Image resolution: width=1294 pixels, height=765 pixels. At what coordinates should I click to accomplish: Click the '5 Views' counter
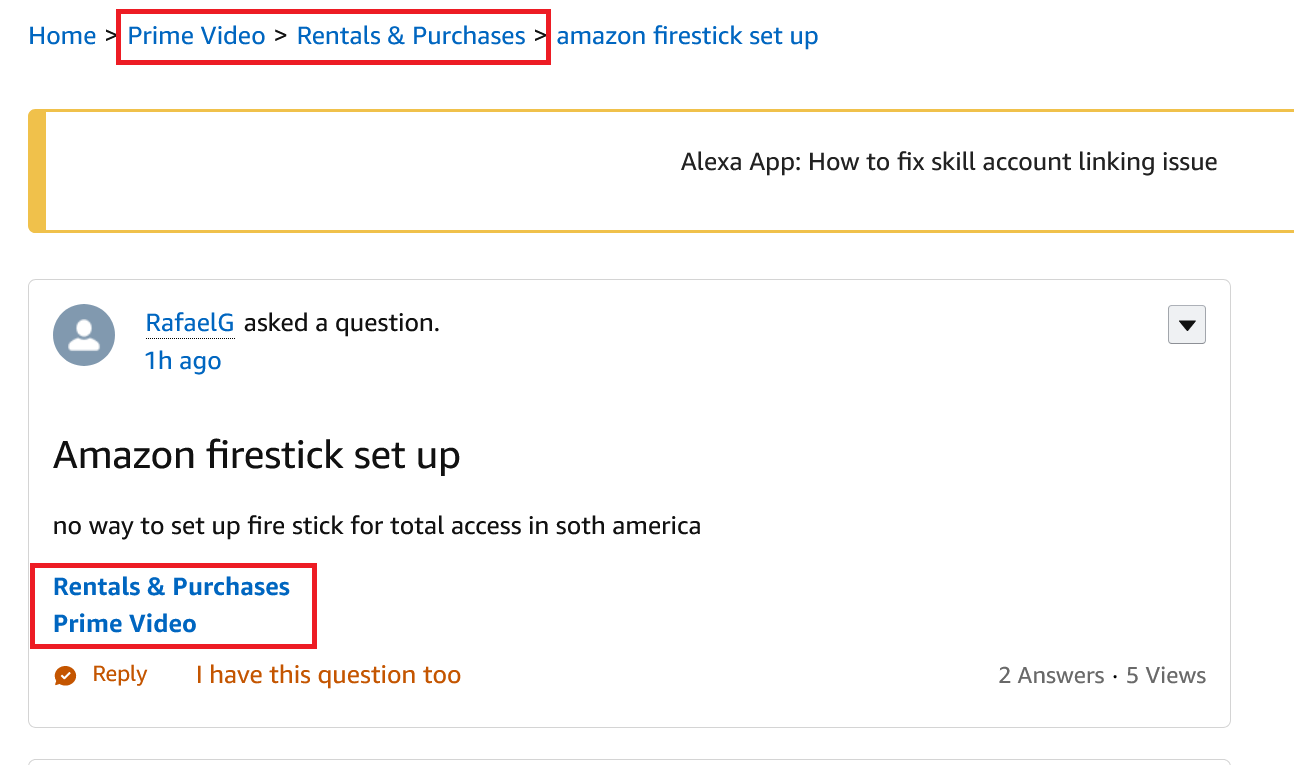[x=1166, y=675]
